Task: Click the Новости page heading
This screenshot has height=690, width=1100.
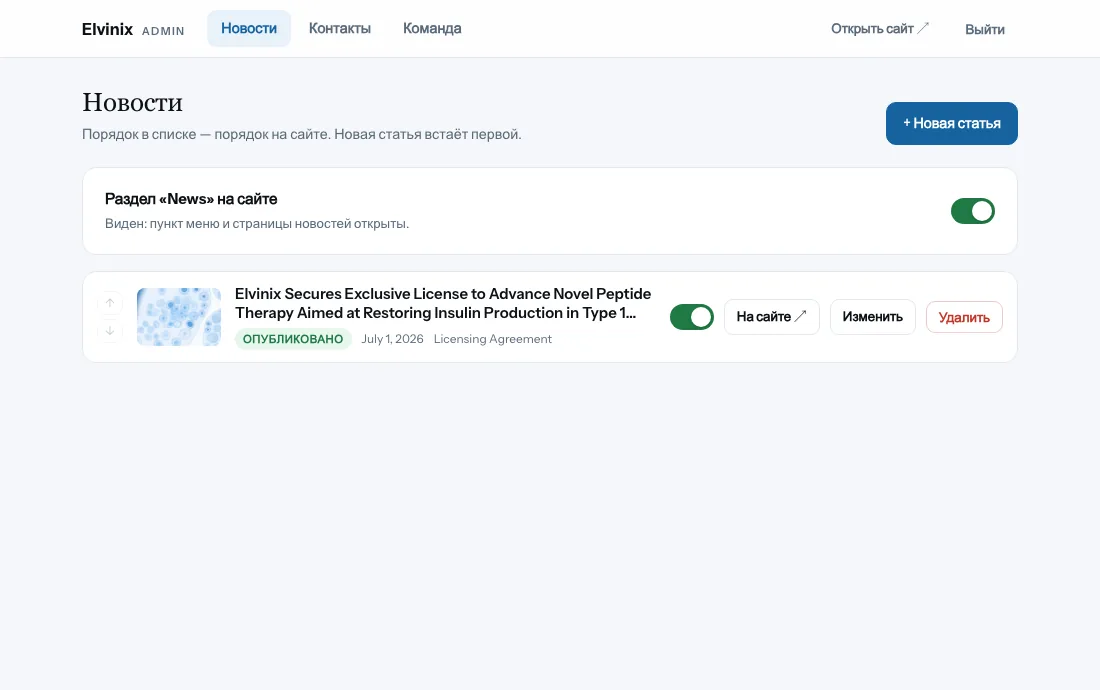Action: tap(133, 102)
